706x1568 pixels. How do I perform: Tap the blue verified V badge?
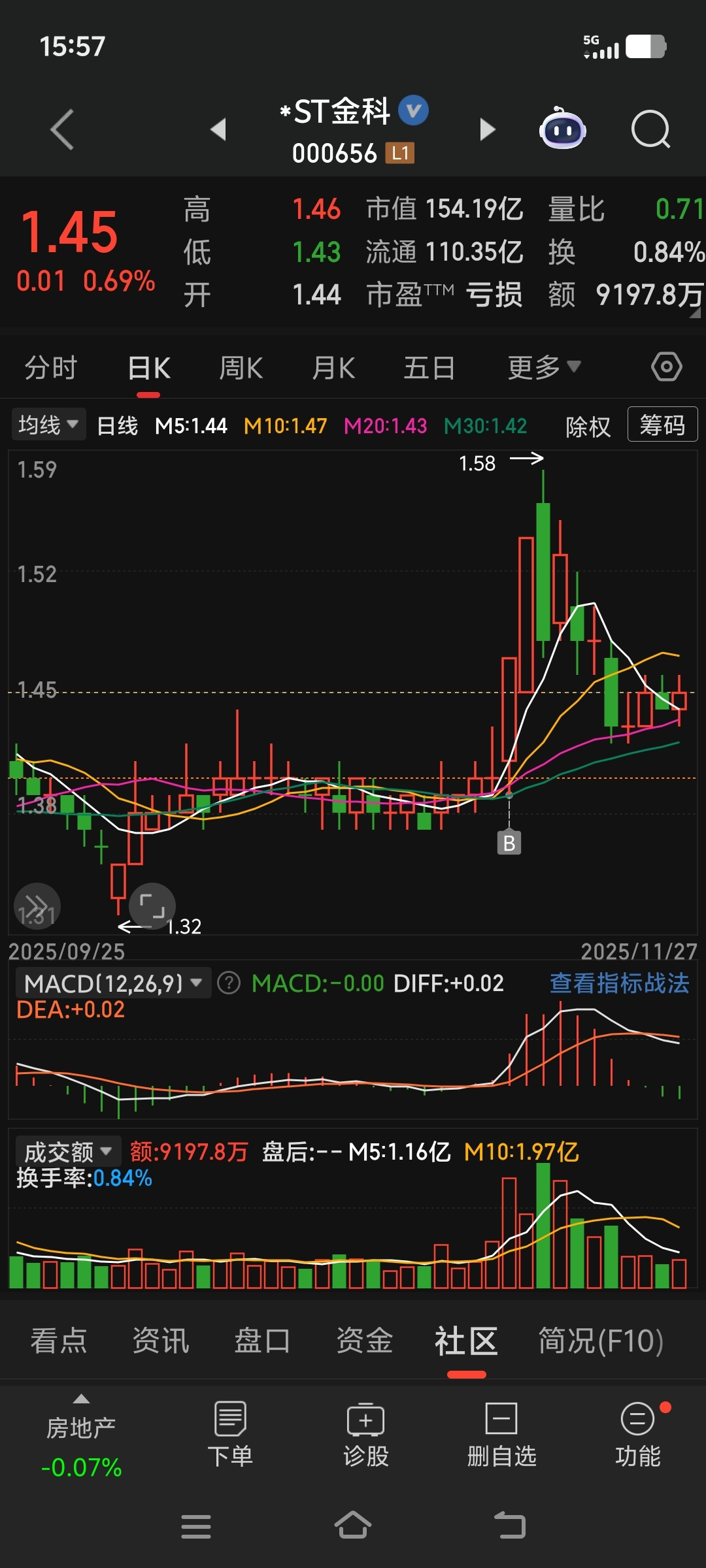click(x=413, y=110)
